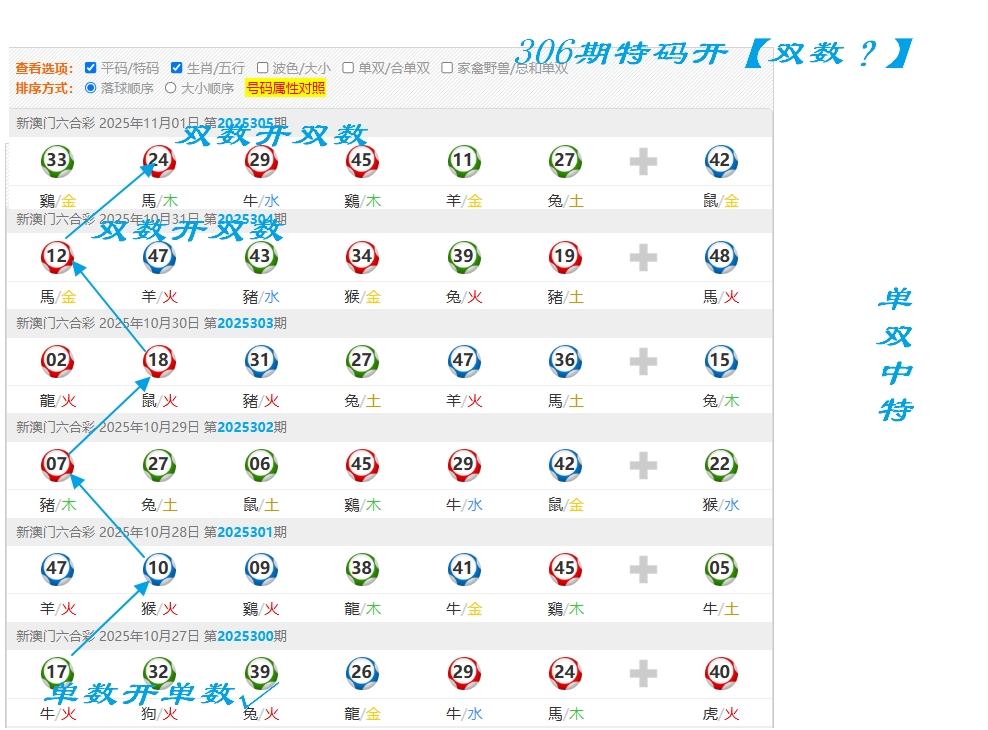Select red ball 12 in period 304

[57, 257]
